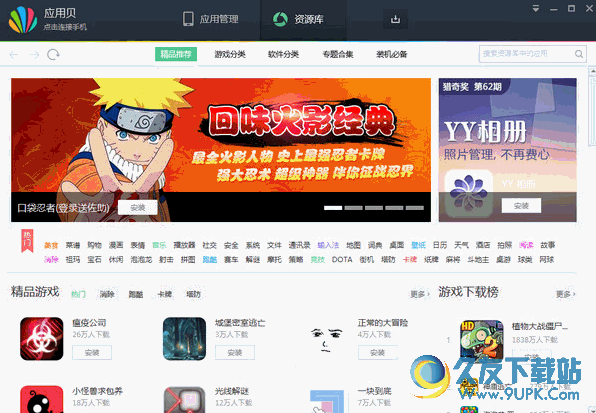Click the 应用宝 colorful logo icon

point(23,20)
